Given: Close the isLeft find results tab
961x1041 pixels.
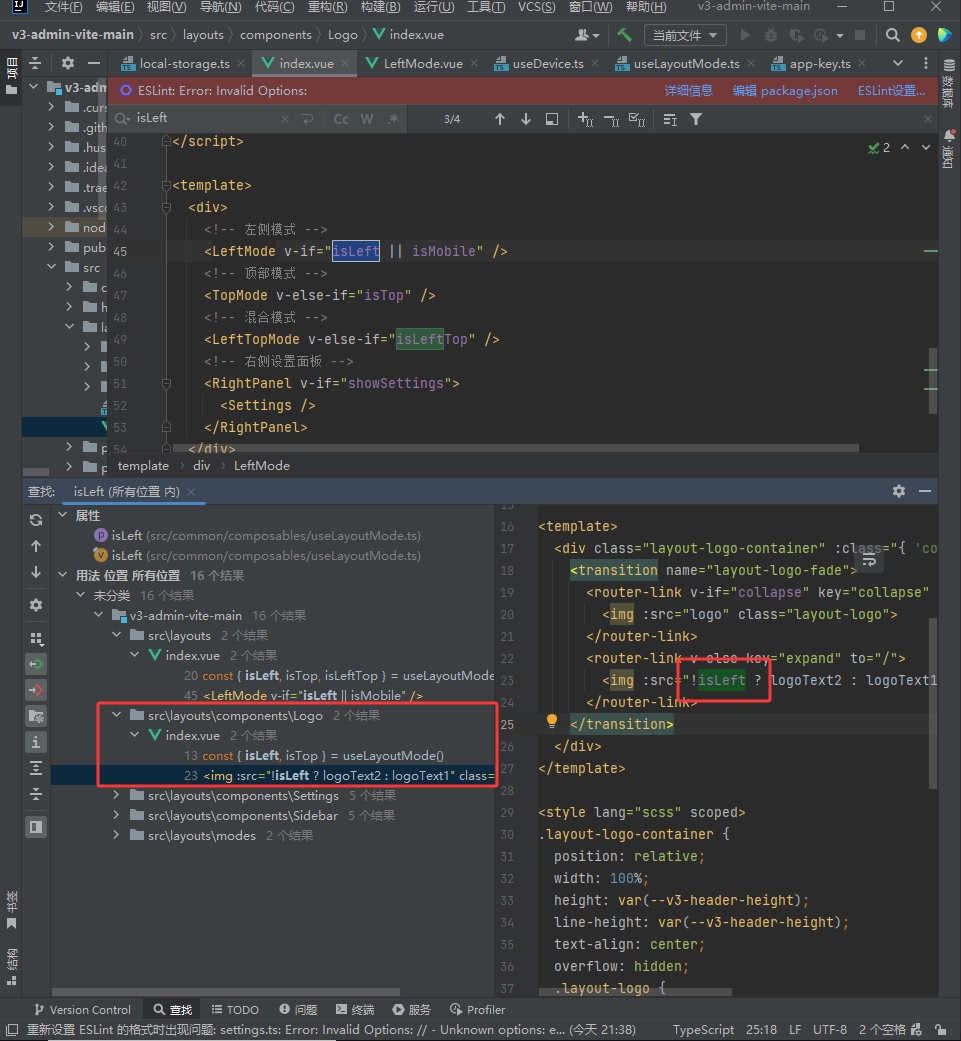Looking at the screenshot, I should (191, 491).
